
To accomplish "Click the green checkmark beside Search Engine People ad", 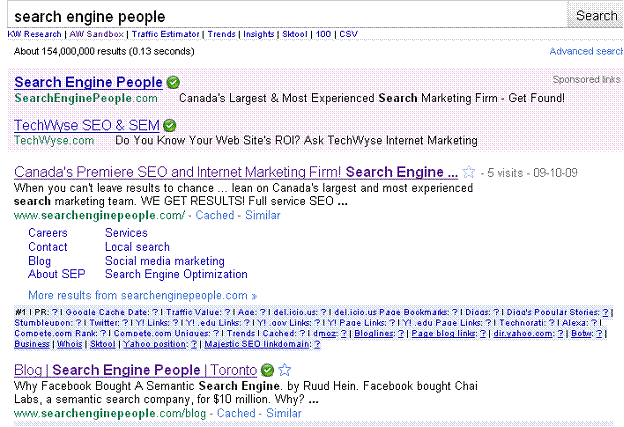I will (173, 83).
